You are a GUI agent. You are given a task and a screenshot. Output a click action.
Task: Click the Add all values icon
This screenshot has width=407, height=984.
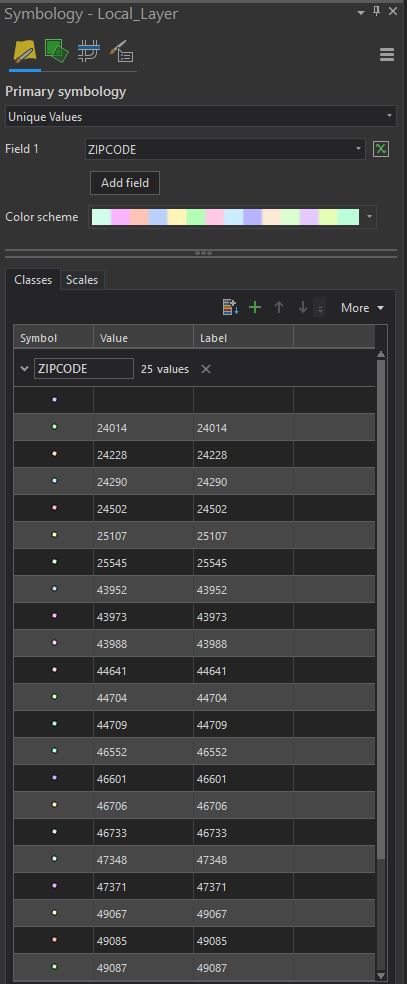pyautogui.click(x=230, y=308)
